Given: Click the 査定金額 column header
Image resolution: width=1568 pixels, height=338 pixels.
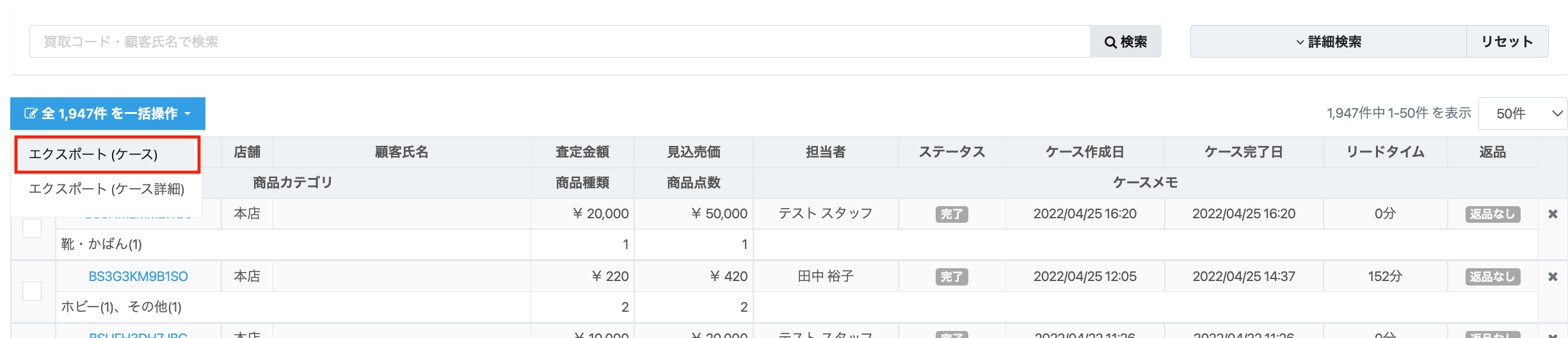Looking at the screenshot, I should [x=582, y=152].
